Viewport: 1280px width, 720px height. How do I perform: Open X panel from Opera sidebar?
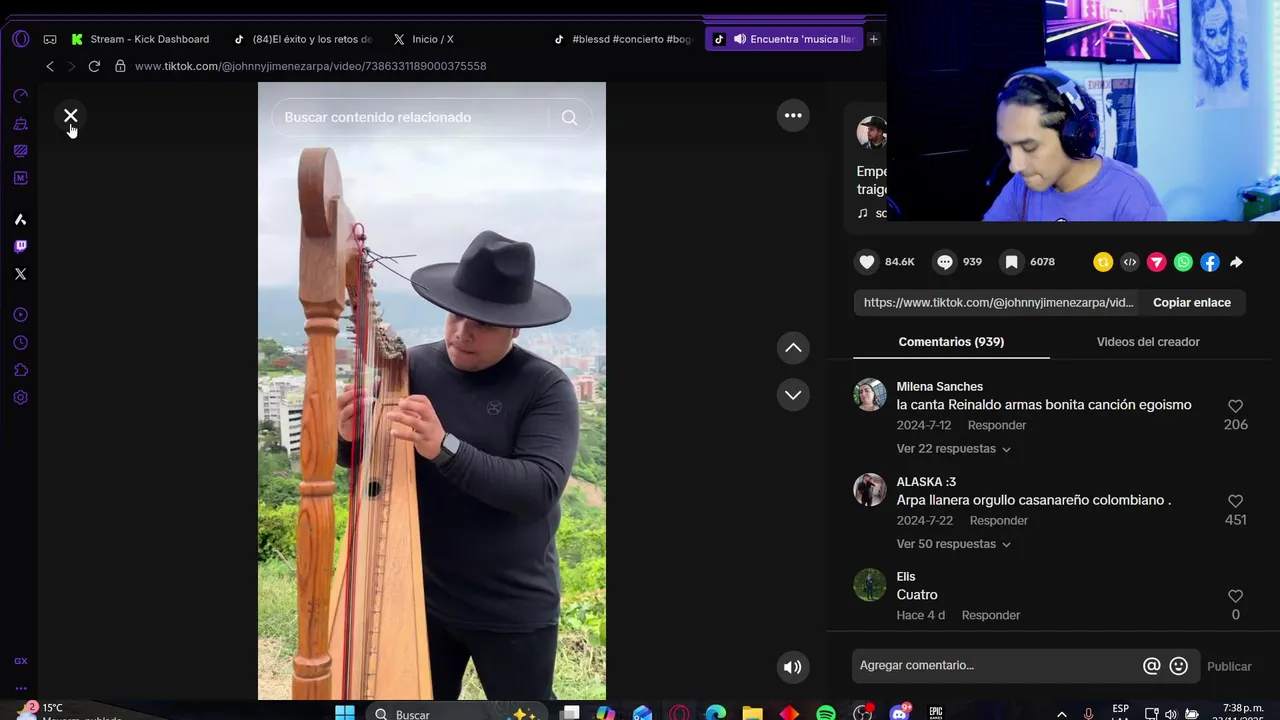coord(20,274)
